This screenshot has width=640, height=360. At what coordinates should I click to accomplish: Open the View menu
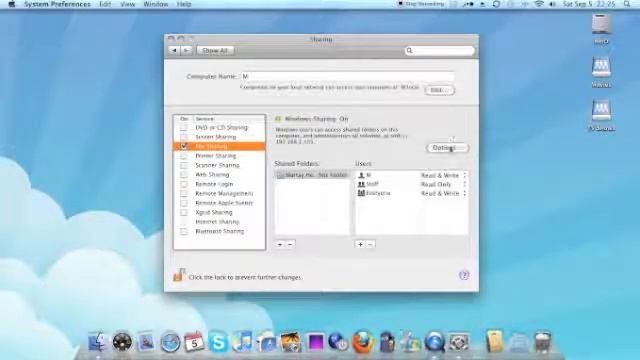click(127, 4)
